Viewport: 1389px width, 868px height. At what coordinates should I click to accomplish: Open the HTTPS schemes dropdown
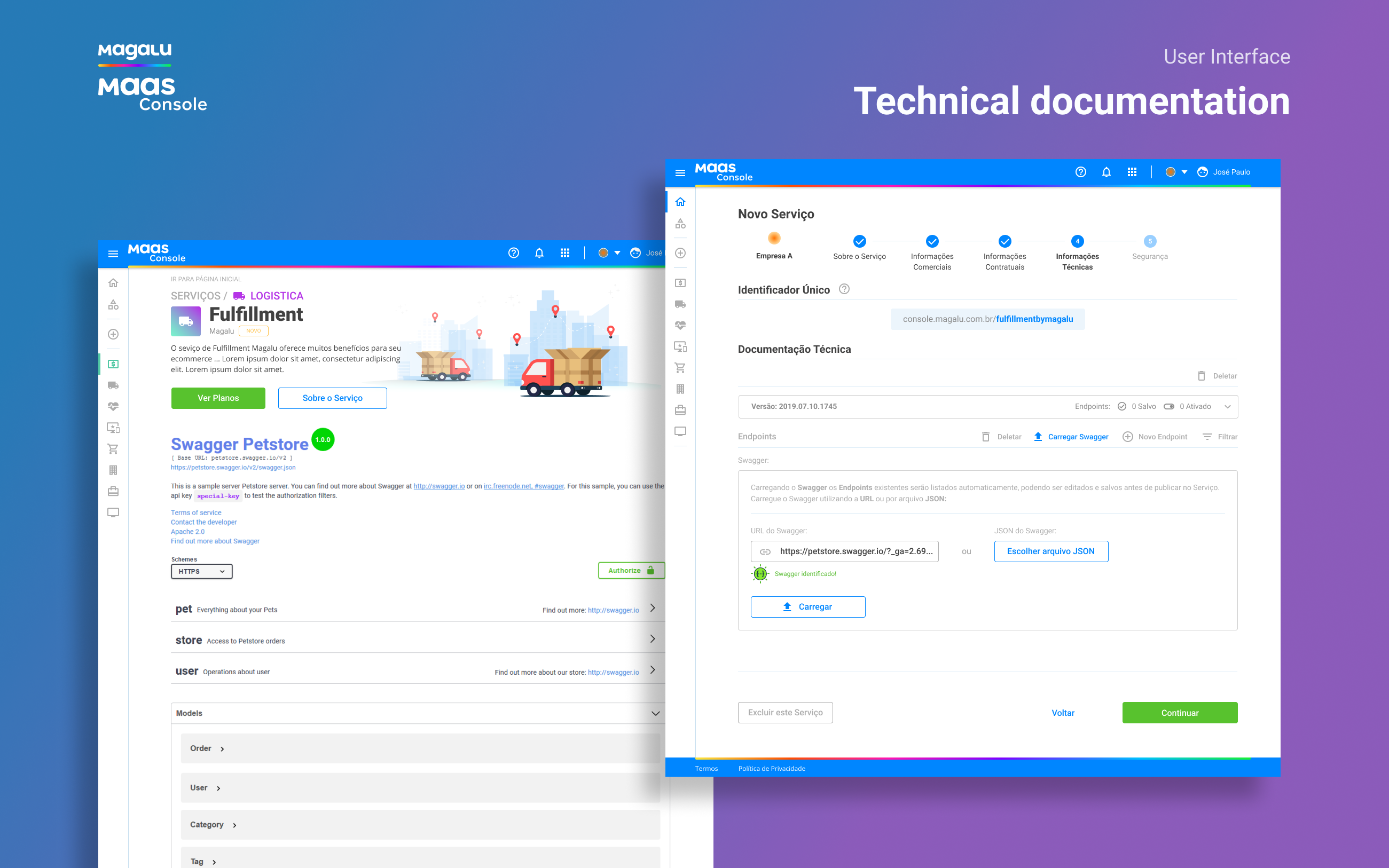(x=201, y=571)
